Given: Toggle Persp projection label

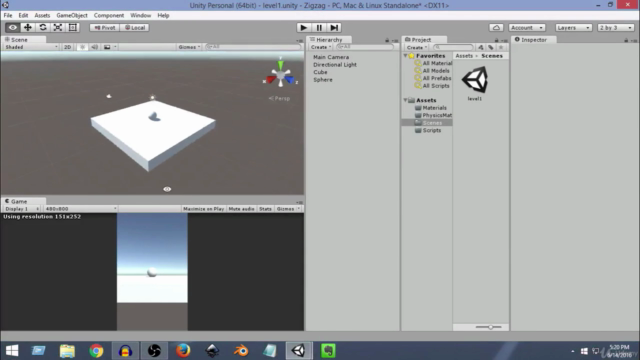Looking at the screenshot, I should (280, 98).
